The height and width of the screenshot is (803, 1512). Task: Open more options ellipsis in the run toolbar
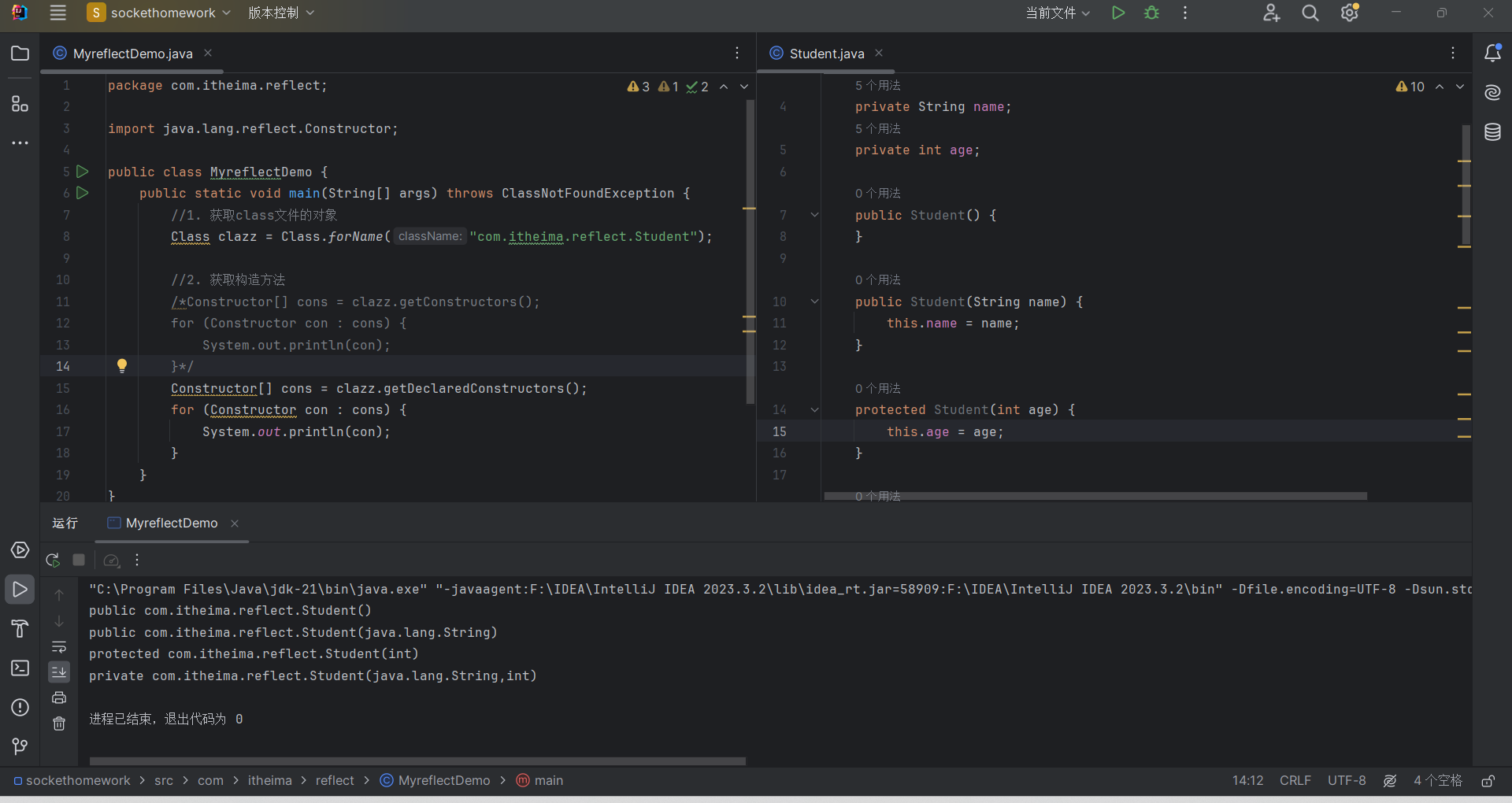[x=137, y=560]
